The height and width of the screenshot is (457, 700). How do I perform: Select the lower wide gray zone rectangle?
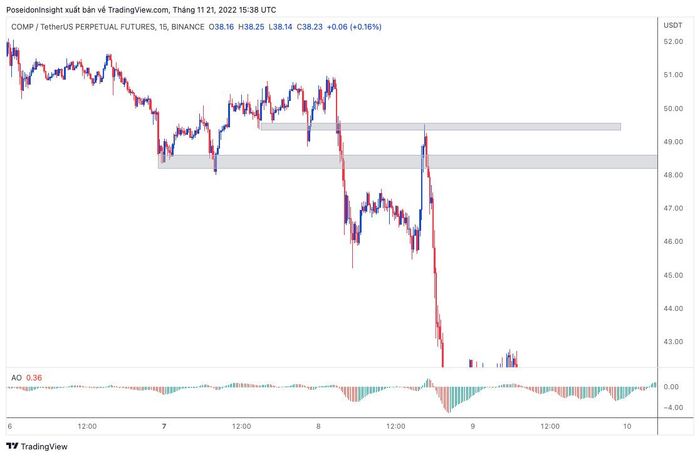(x=400, y=161)
